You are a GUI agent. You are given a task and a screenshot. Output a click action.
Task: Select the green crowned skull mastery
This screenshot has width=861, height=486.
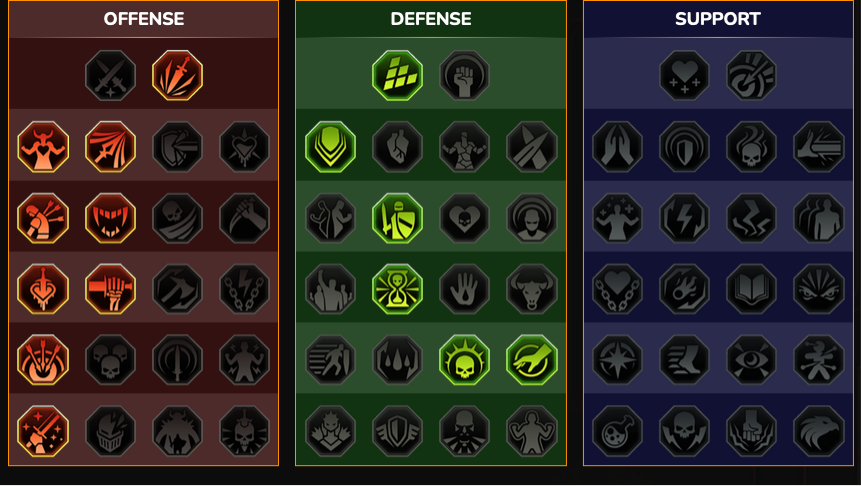point(465,360)
